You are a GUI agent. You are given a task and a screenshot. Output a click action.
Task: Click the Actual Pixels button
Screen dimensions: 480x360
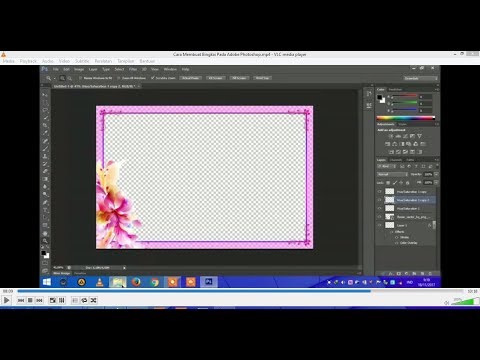click(191, 78)
